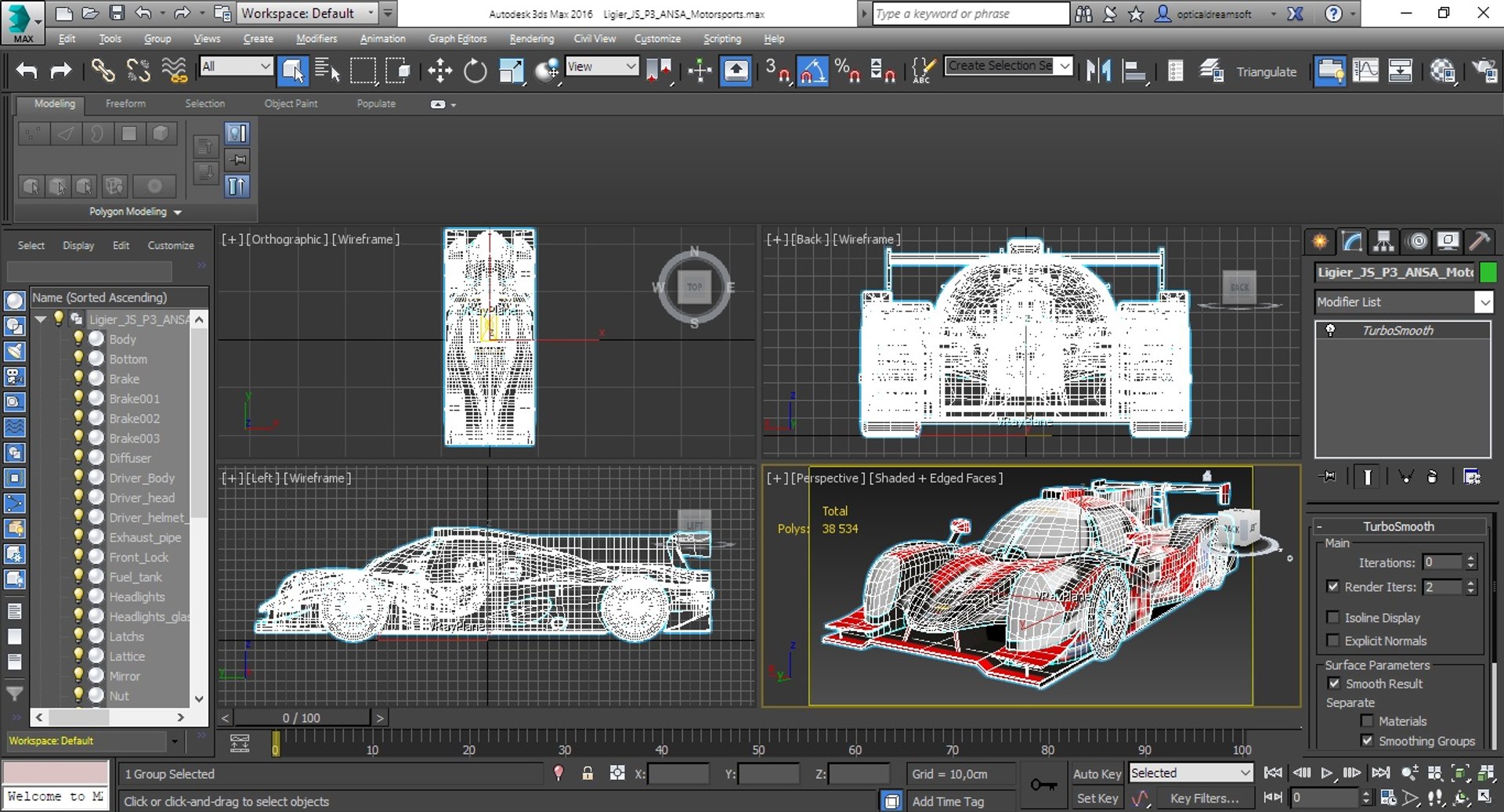Toggle Angle Snap in main toolbar

click(812, 70)
